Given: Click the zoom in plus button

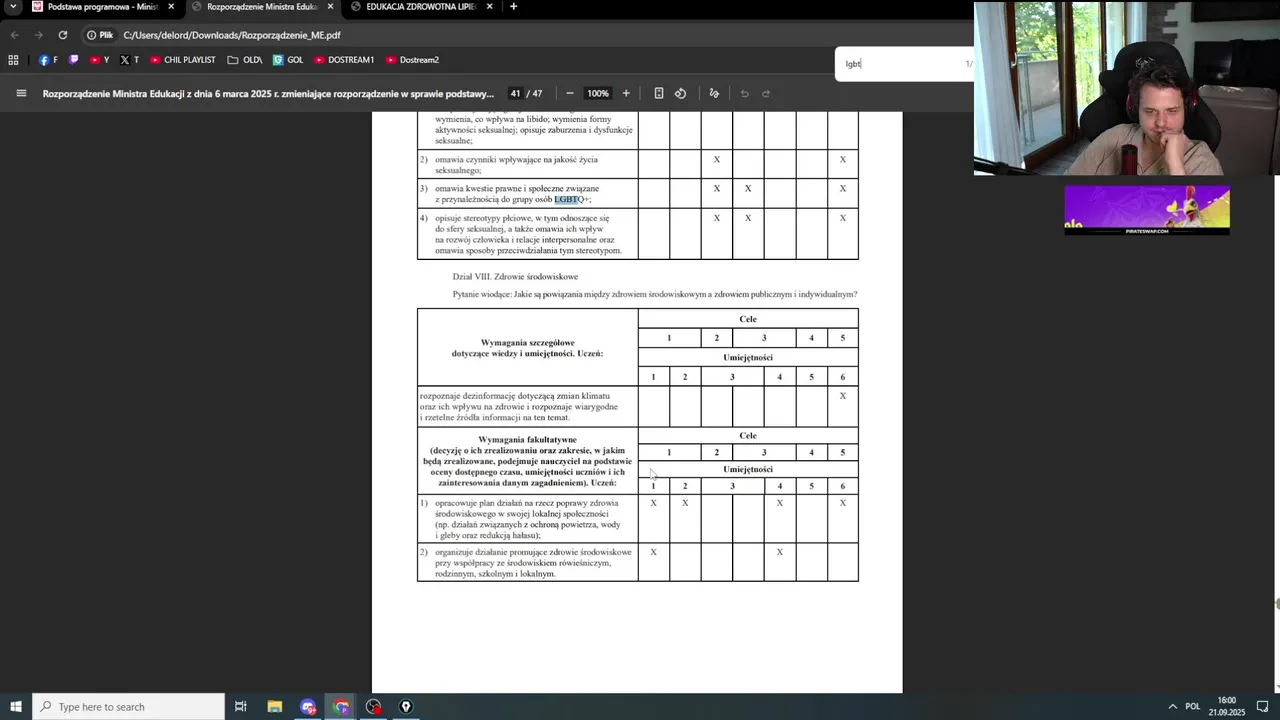Looking at the screenshot, I should [x=626, y=93].
